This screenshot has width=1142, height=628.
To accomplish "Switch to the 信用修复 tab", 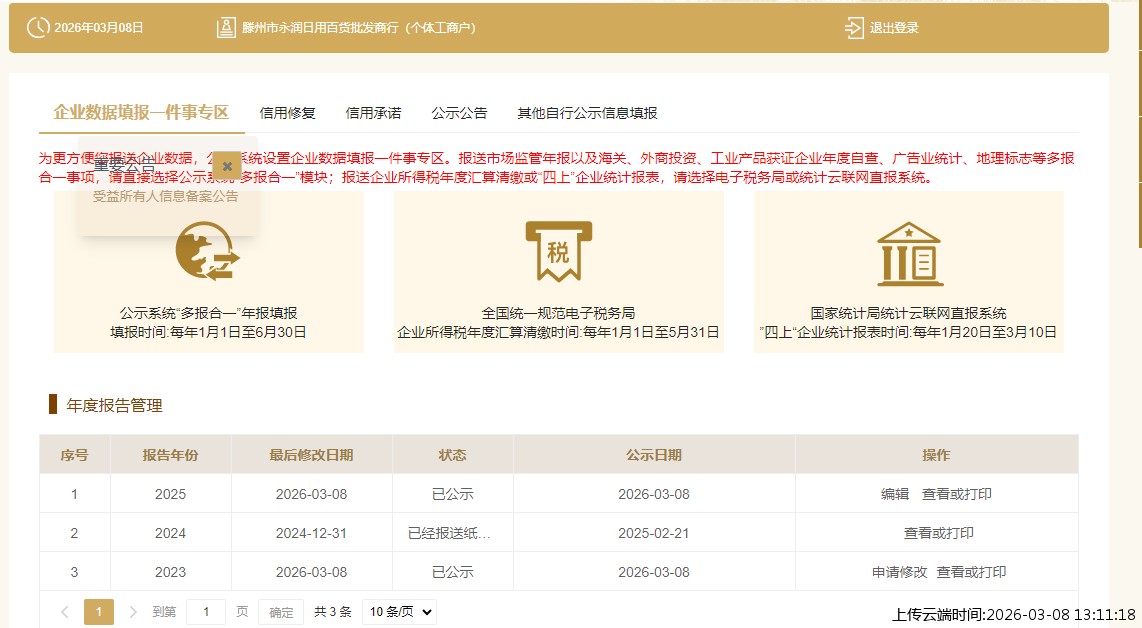I will pyautogui.click(x=286, y=113).
